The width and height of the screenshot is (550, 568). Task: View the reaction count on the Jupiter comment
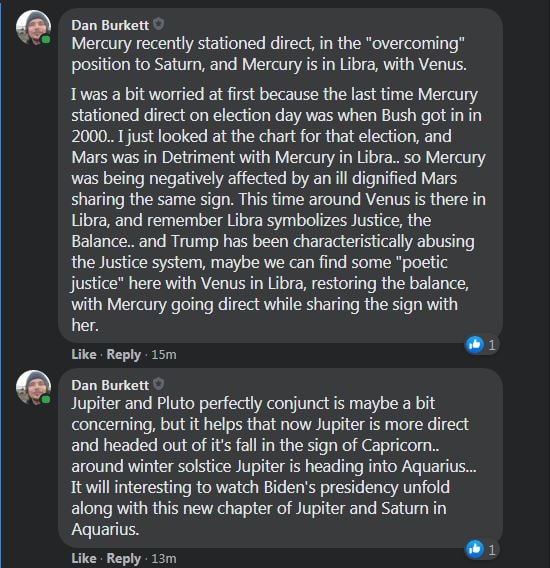[492, 550]
